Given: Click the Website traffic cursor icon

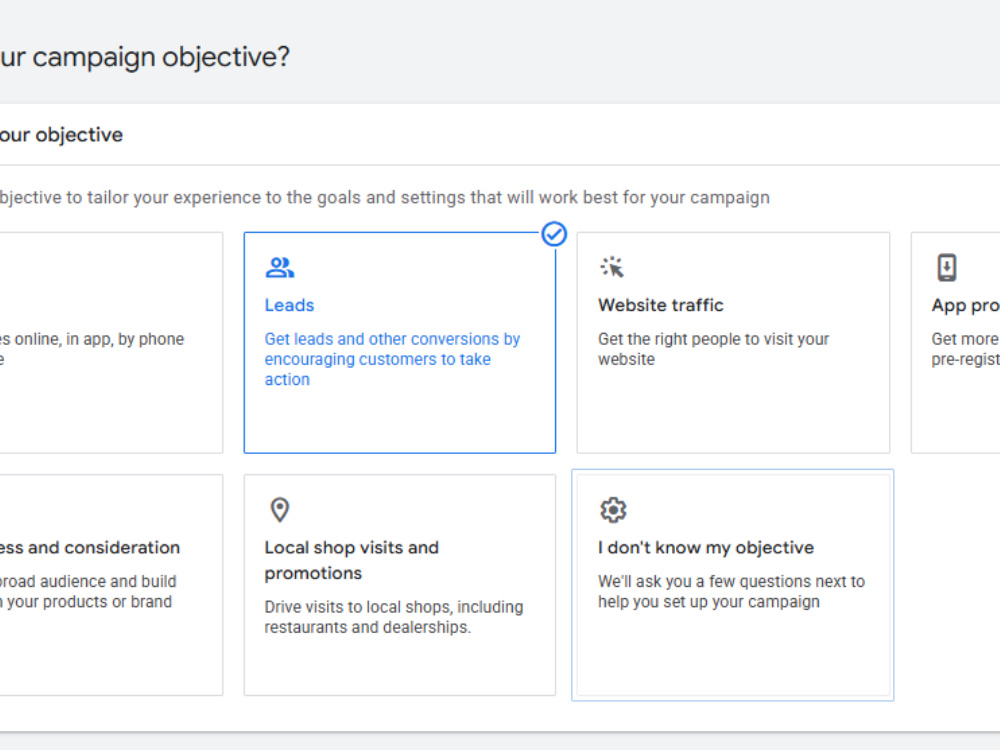Looking at the screenshot, I should (612, 267).
